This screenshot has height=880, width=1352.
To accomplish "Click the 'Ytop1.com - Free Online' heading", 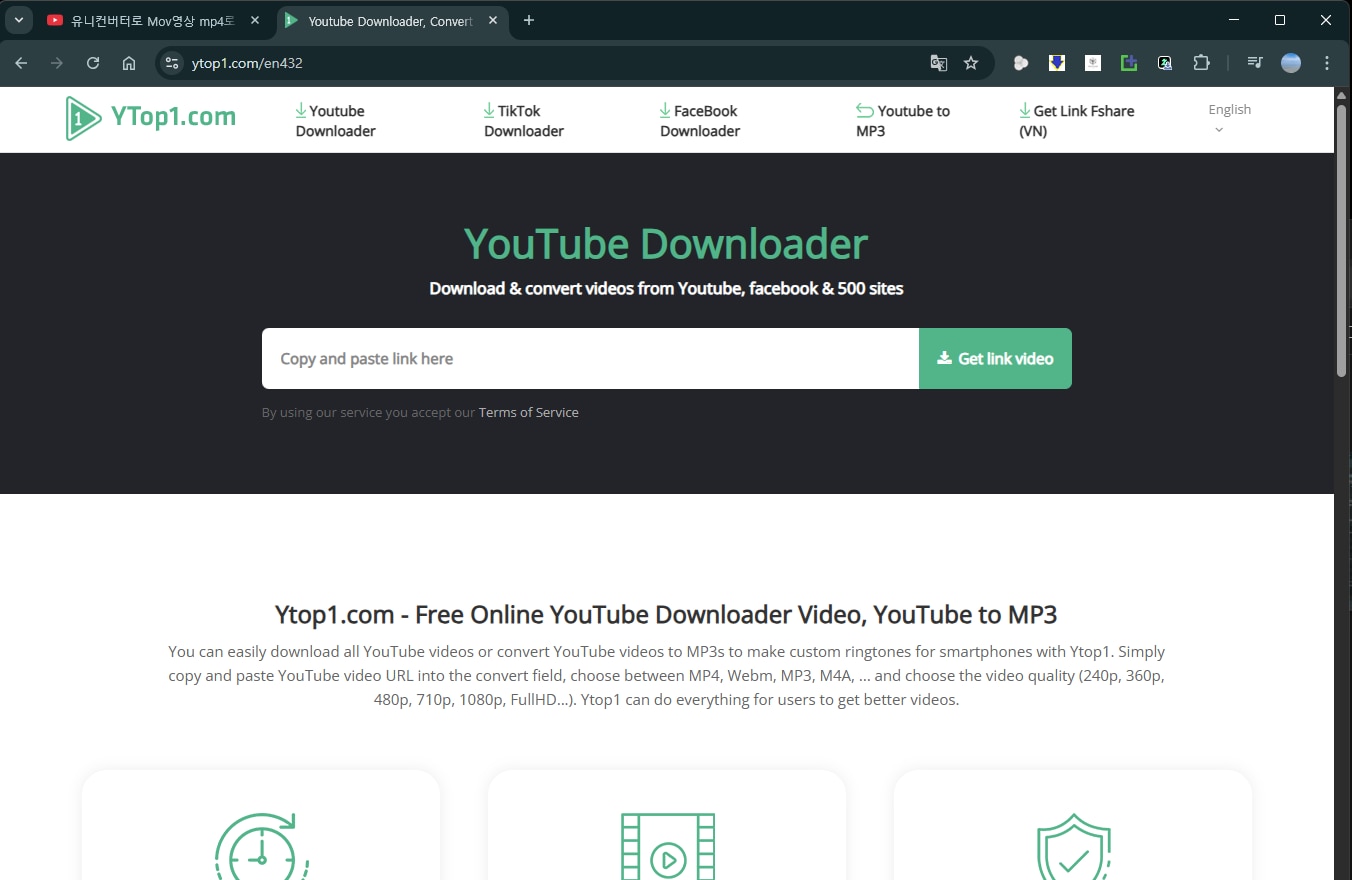I will pos(666,614).
